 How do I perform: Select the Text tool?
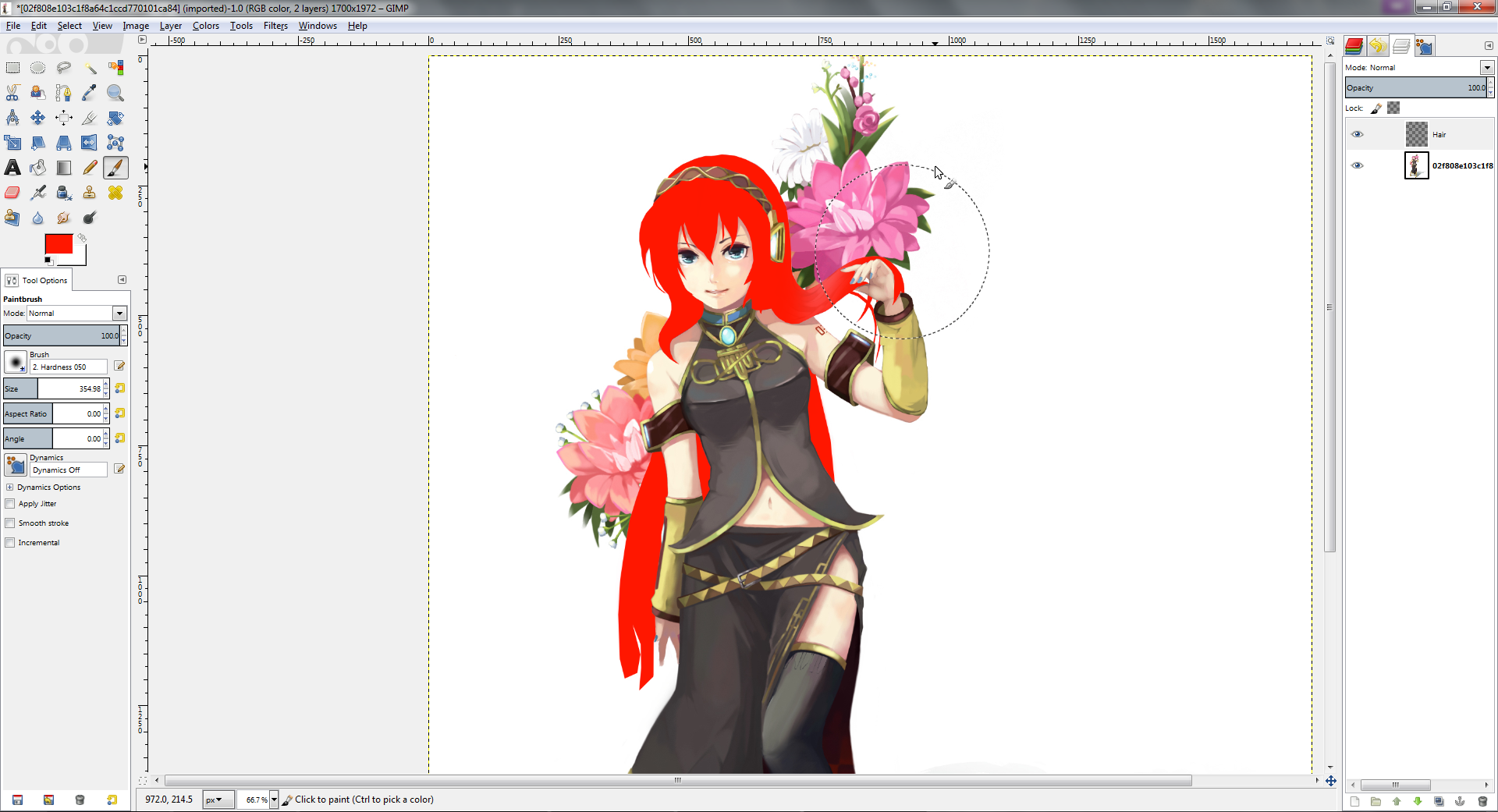(12, 168)
